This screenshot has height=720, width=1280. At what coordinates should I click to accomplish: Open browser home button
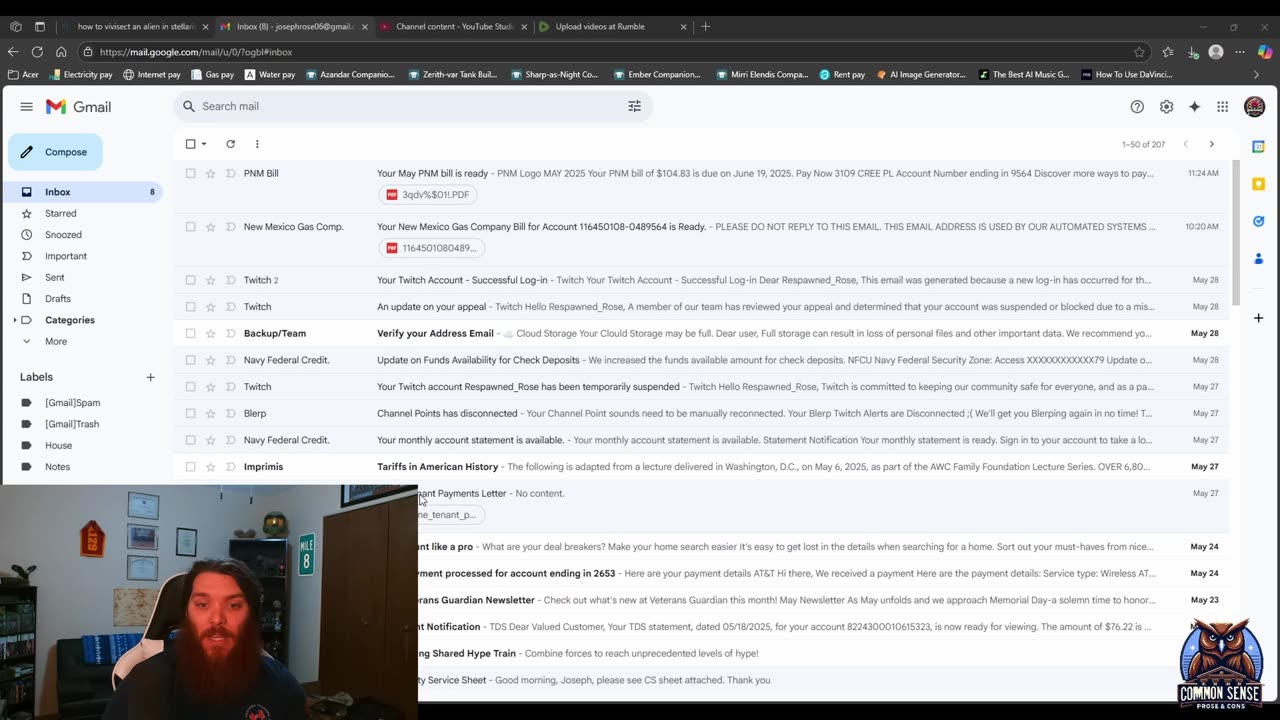point(61,52)
